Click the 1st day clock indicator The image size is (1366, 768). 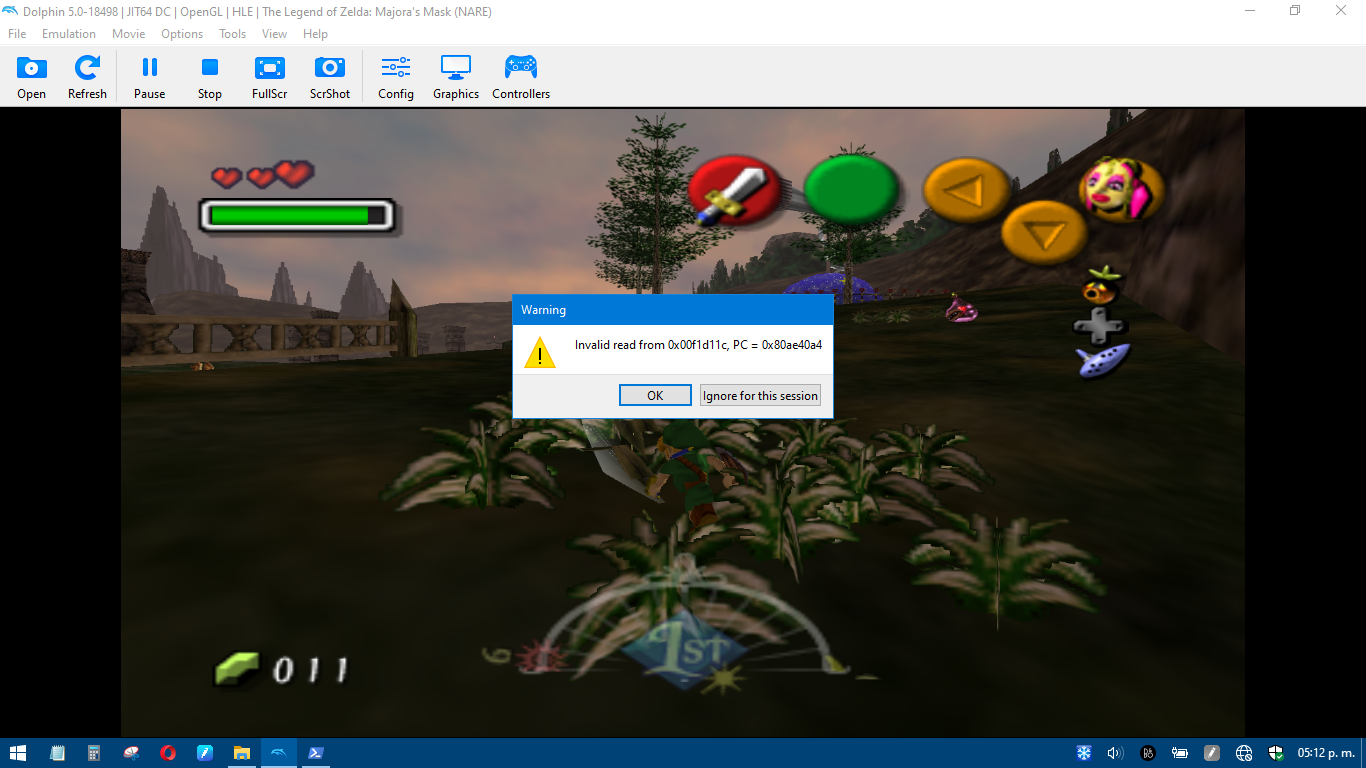[686, 650]
